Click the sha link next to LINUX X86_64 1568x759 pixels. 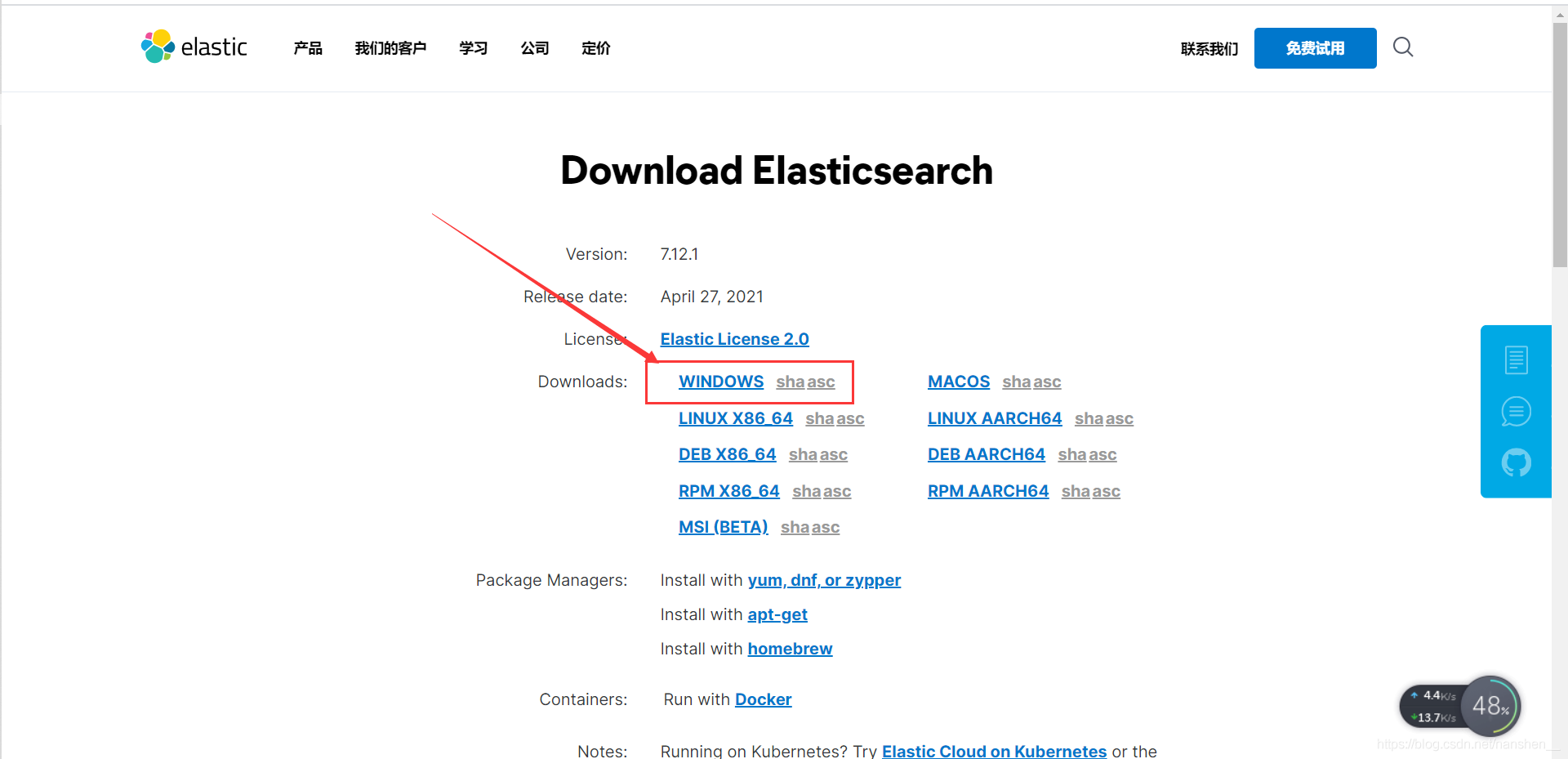click(819, 418)
